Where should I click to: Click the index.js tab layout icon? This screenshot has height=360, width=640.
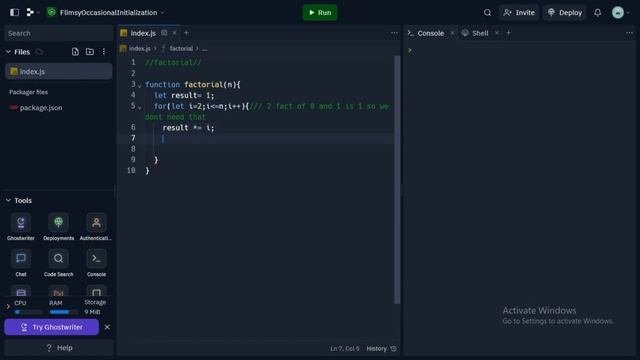[x=164, y=33]
